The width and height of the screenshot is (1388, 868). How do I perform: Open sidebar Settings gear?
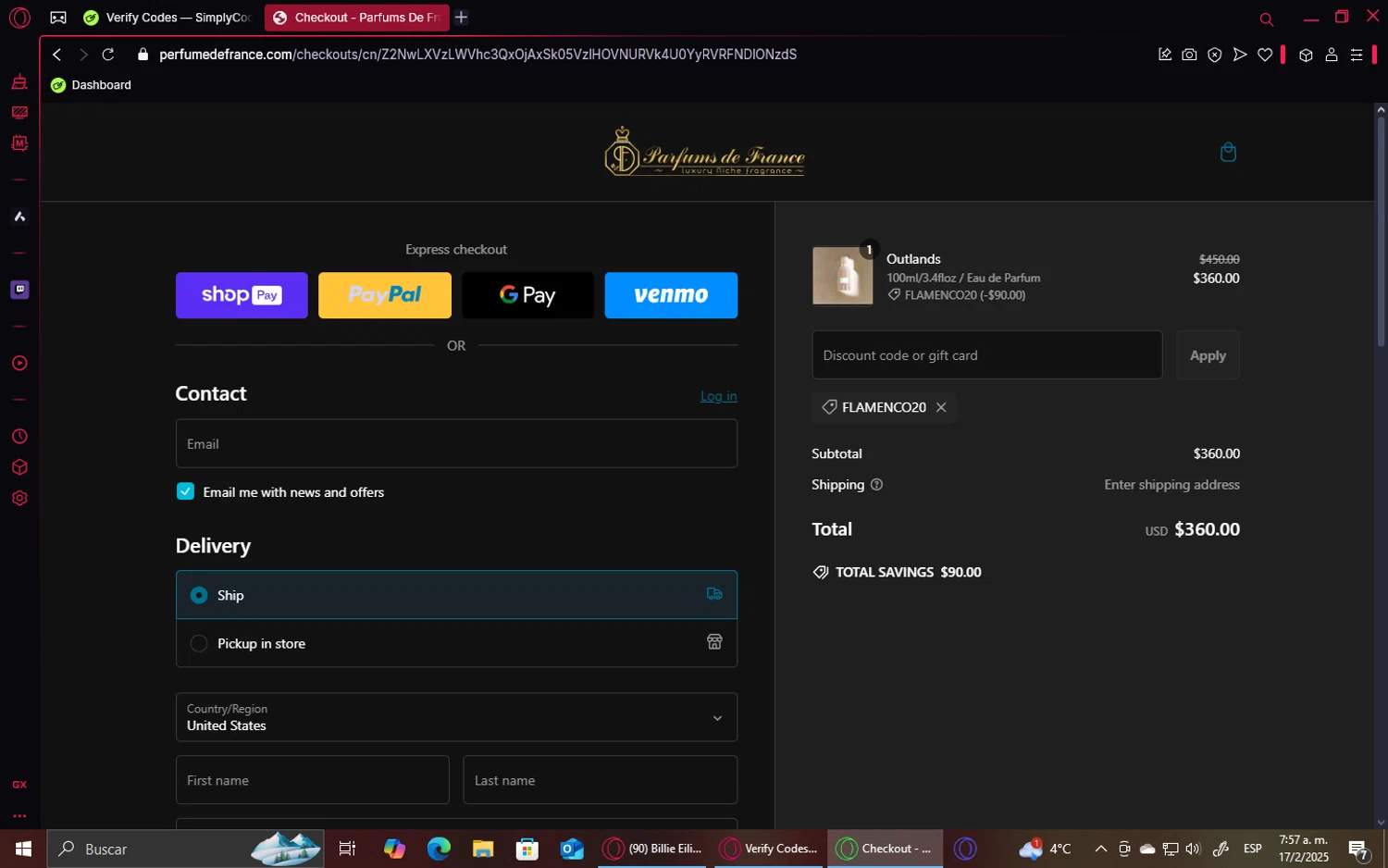[19, 498]
